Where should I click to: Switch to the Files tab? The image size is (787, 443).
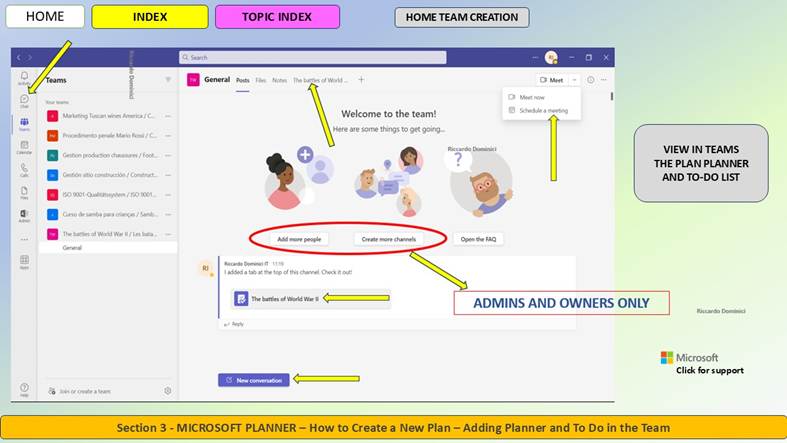(x=260, y=80)
